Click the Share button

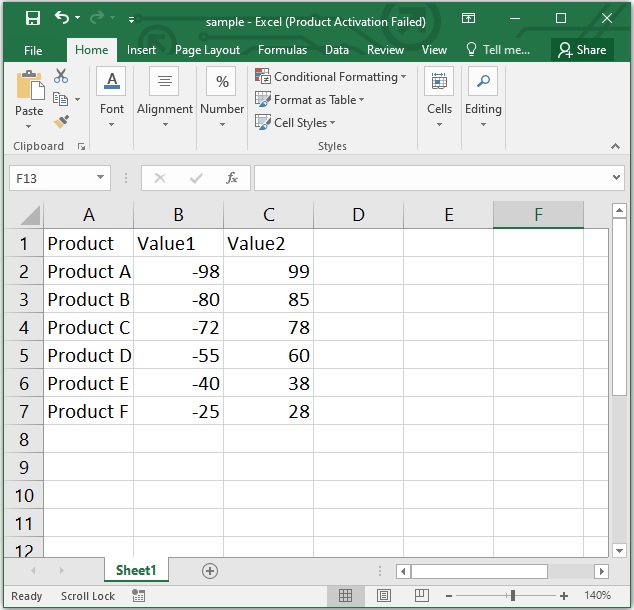582,50
